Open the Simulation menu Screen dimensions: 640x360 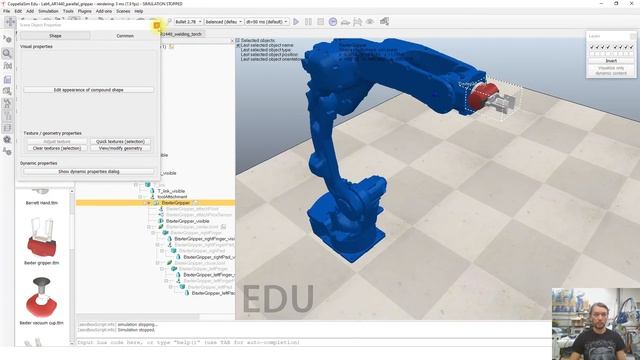(48, 11)
